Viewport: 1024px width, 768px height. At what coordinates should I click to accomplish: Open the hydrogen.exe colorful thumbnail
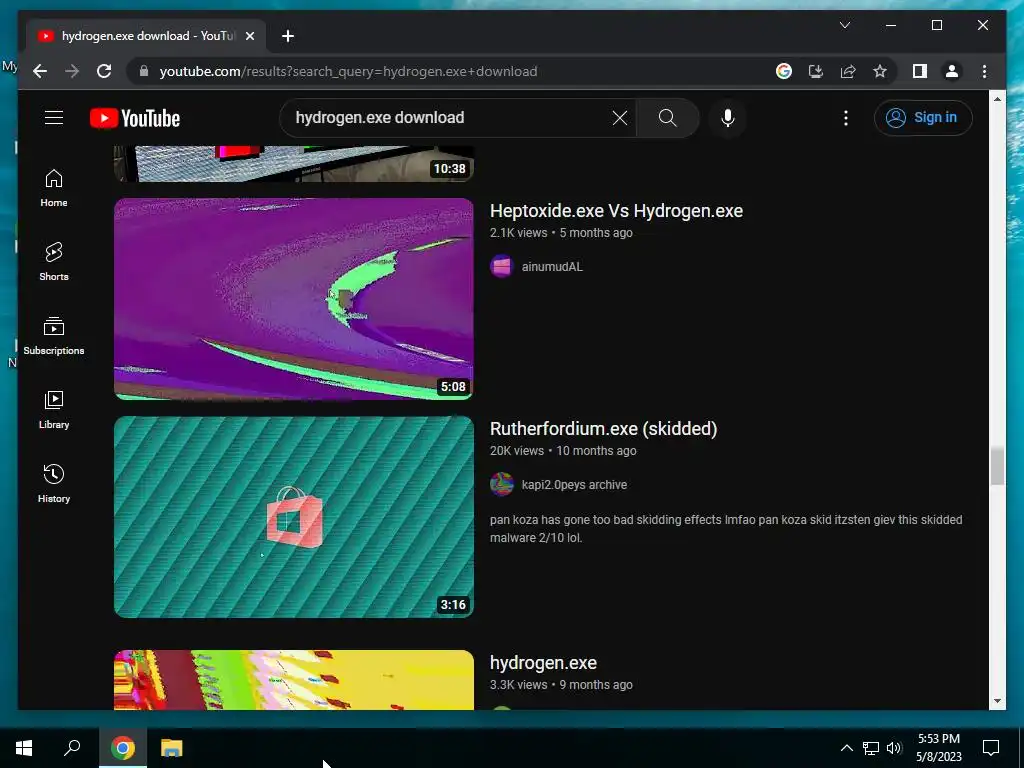293,679
